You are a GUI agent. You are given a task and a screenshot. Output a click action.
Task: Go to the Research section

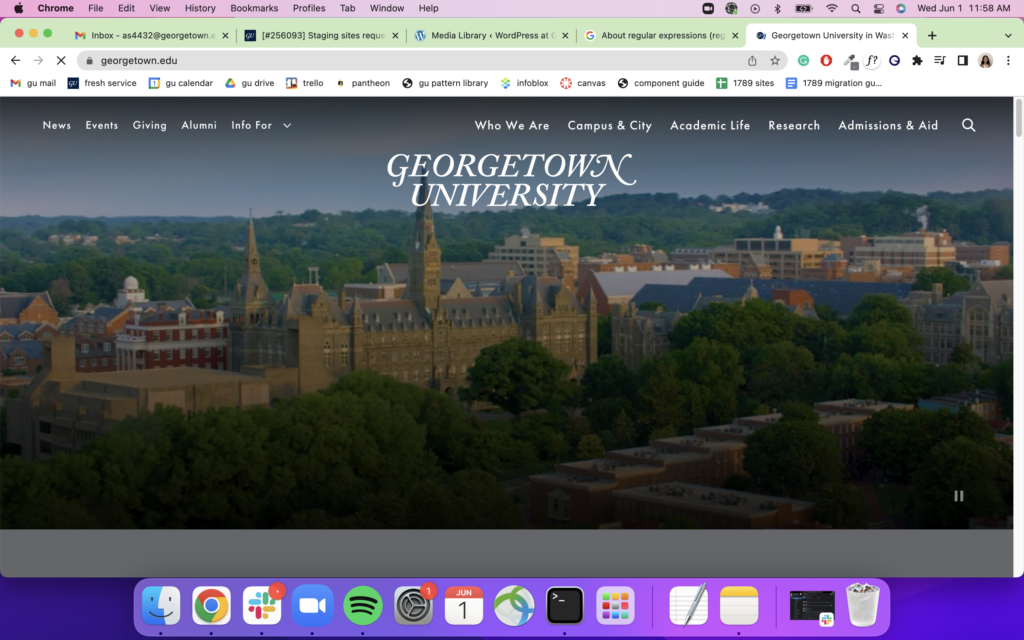(794, 125)
